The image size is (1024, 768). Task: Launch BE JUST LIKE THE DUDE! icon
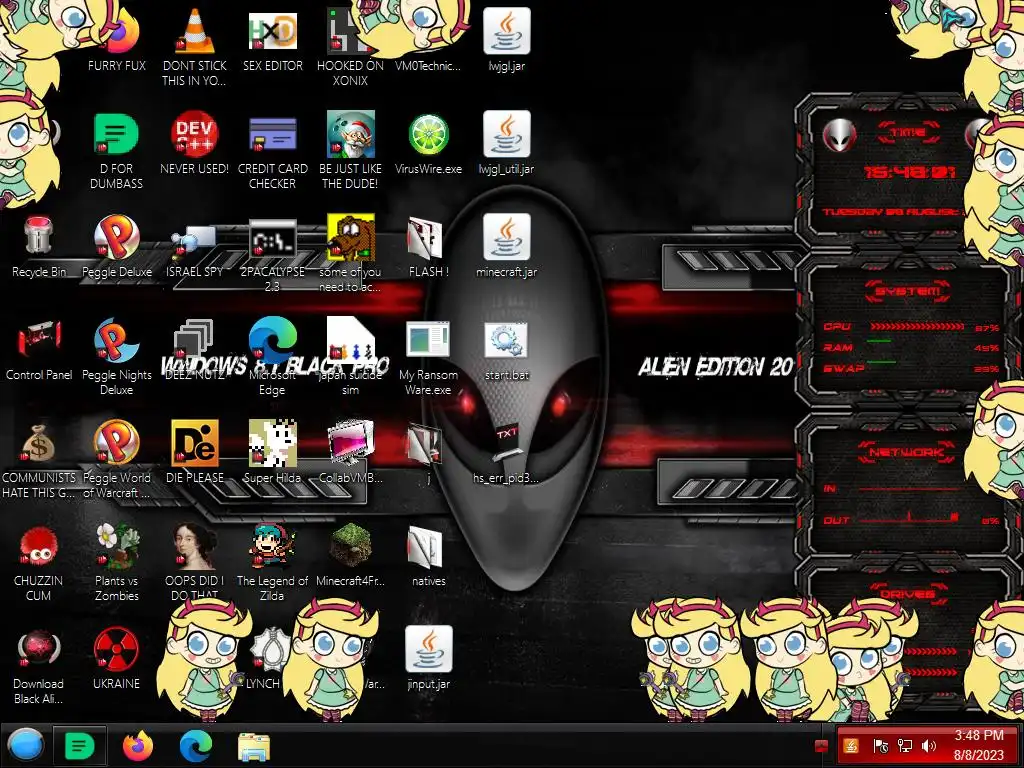351,135
